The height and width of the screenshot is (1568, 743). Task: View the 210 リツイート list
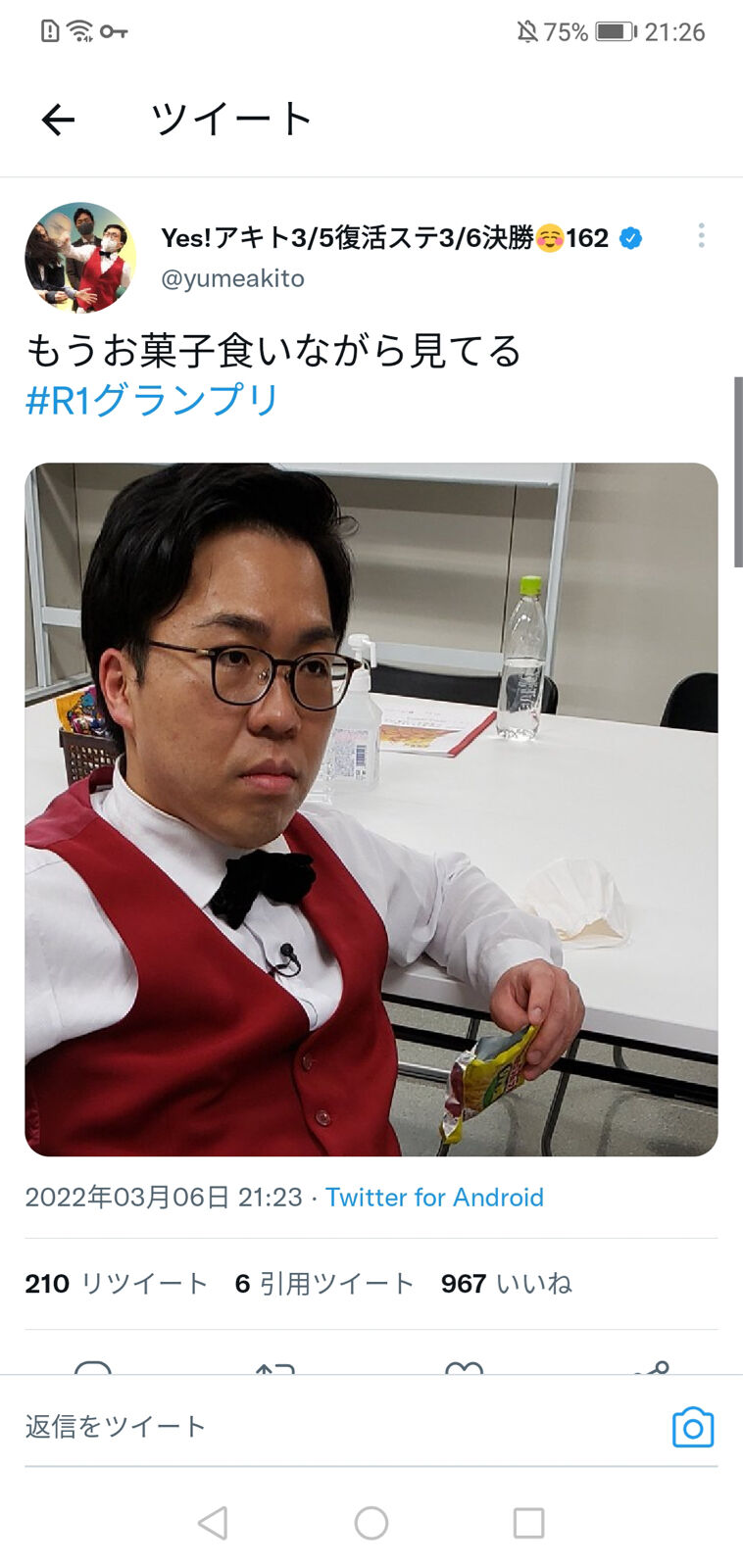(116, 1284)
